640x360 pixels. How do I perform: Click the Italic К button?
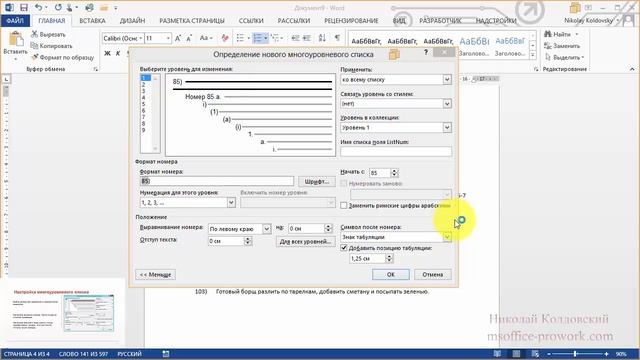click(118, 53)
